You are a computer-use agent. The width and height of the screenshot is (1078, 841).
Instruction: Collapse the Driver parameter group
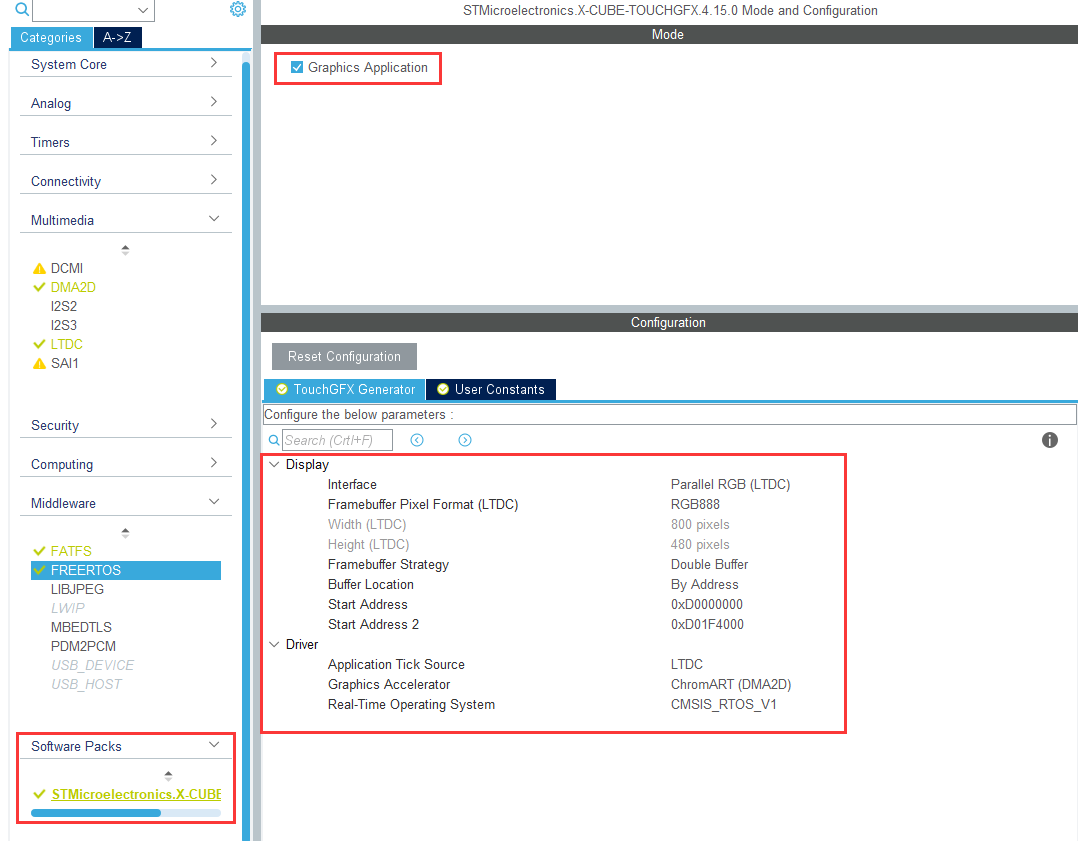tap(274, 644)
